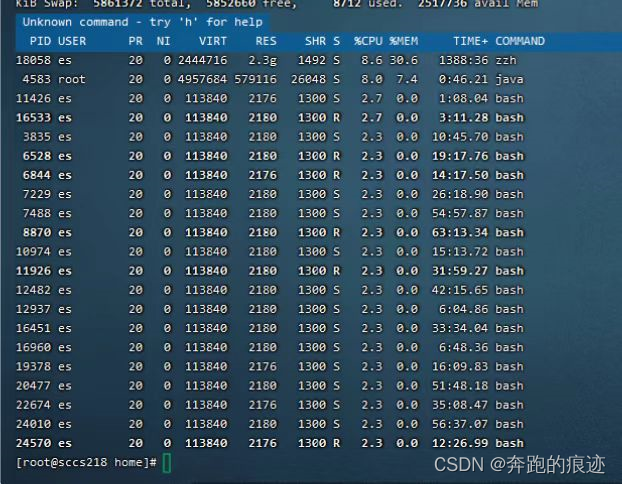This screenshot has width=622, height=484.
Task: Select PID 3835 row
Action: [270, 137]
